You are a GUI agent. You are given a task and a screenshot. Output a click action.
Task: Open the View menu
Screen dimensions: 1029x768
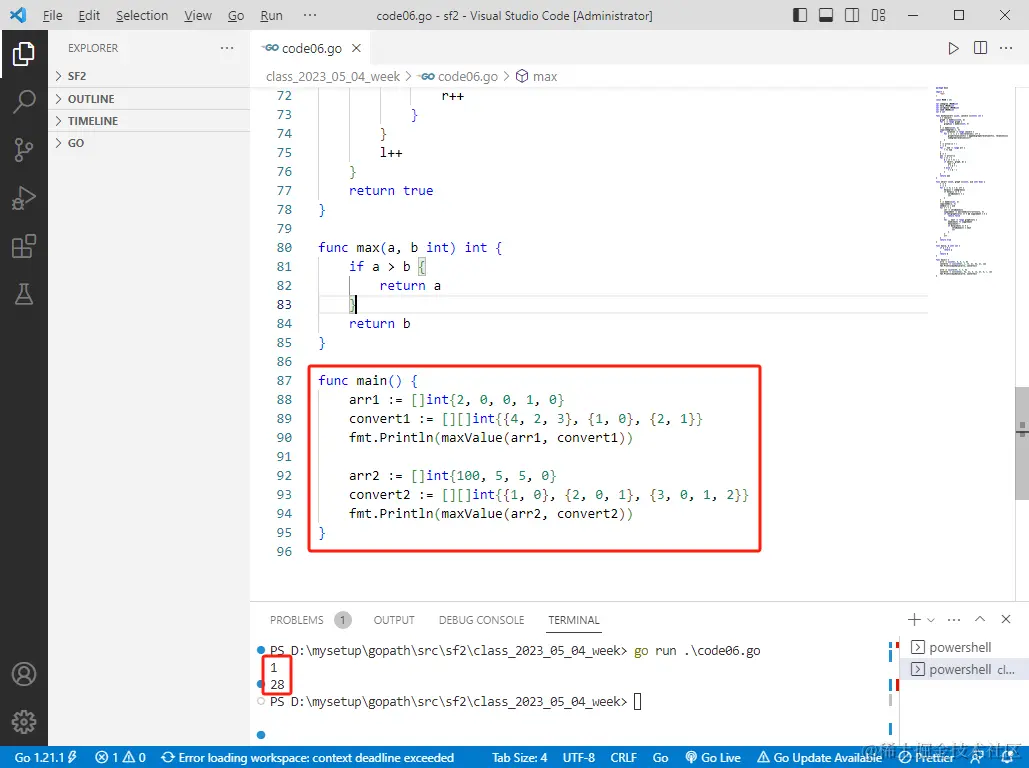[198, 15]
